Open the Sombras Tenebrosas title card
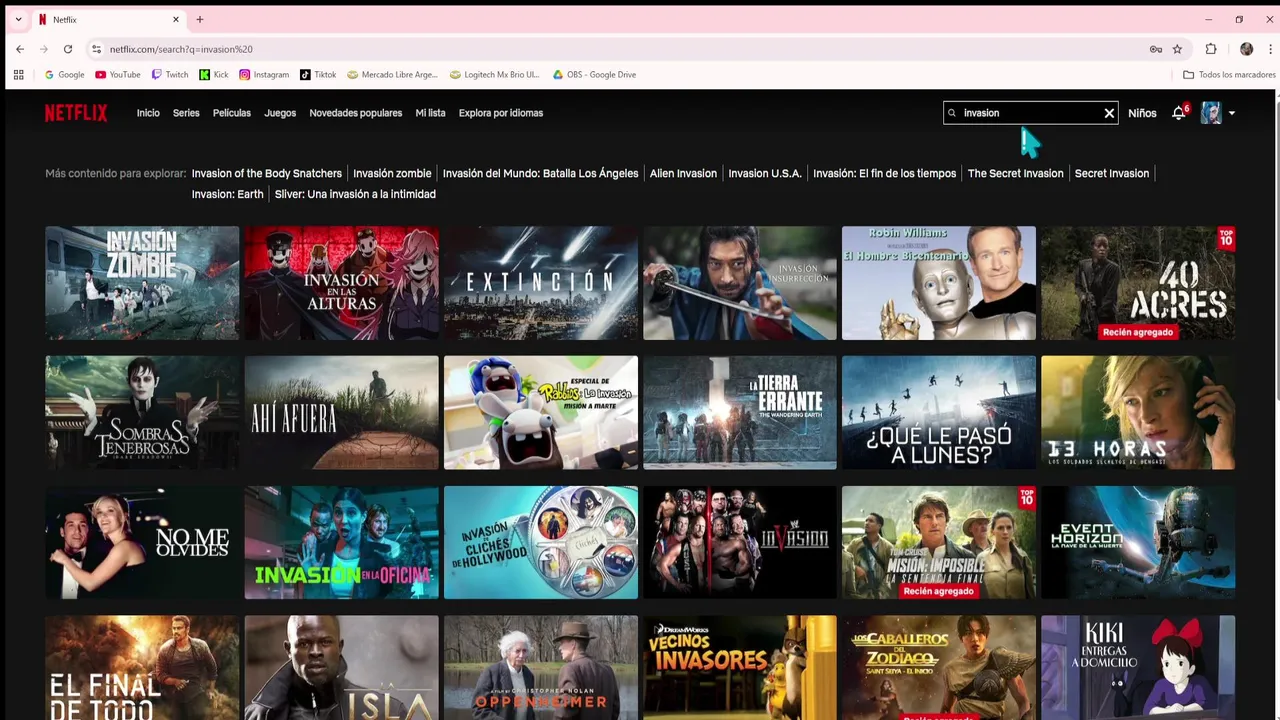Image resolution: width=1280 pixels, height=720 pixels. [x=142, y=413]
